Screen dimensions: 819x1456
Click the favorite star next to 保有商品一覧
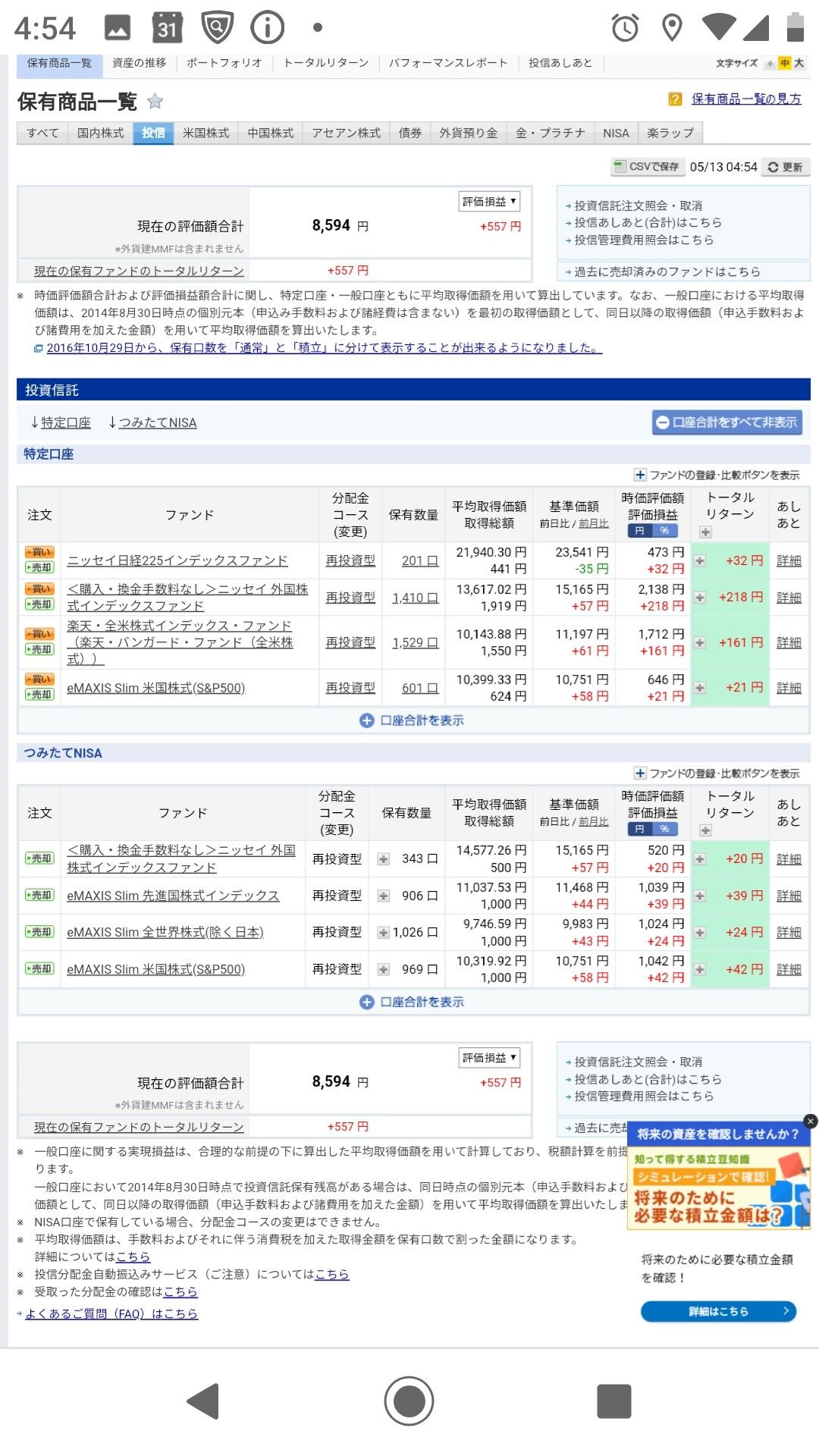(155, 101)
